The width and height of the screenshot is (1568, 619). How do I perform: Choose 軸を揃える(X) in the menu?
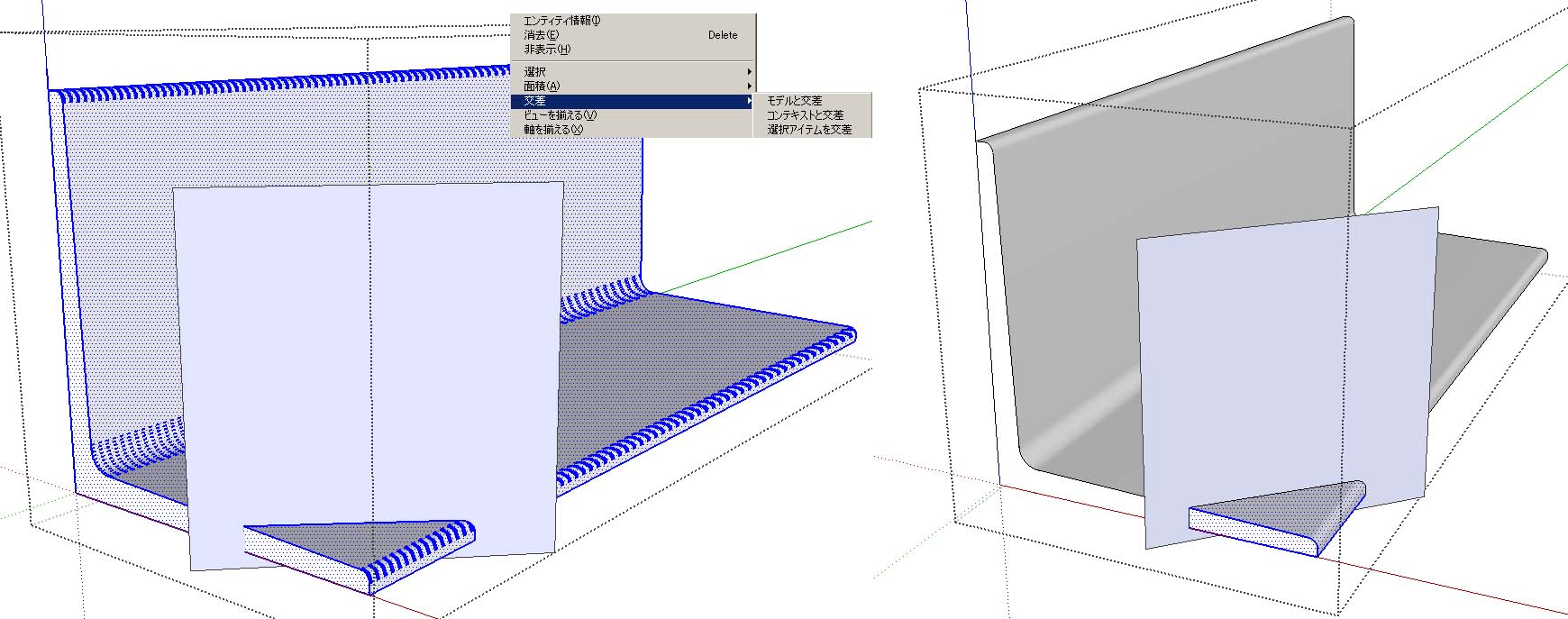pyautogui.click(x=633, y=130)
